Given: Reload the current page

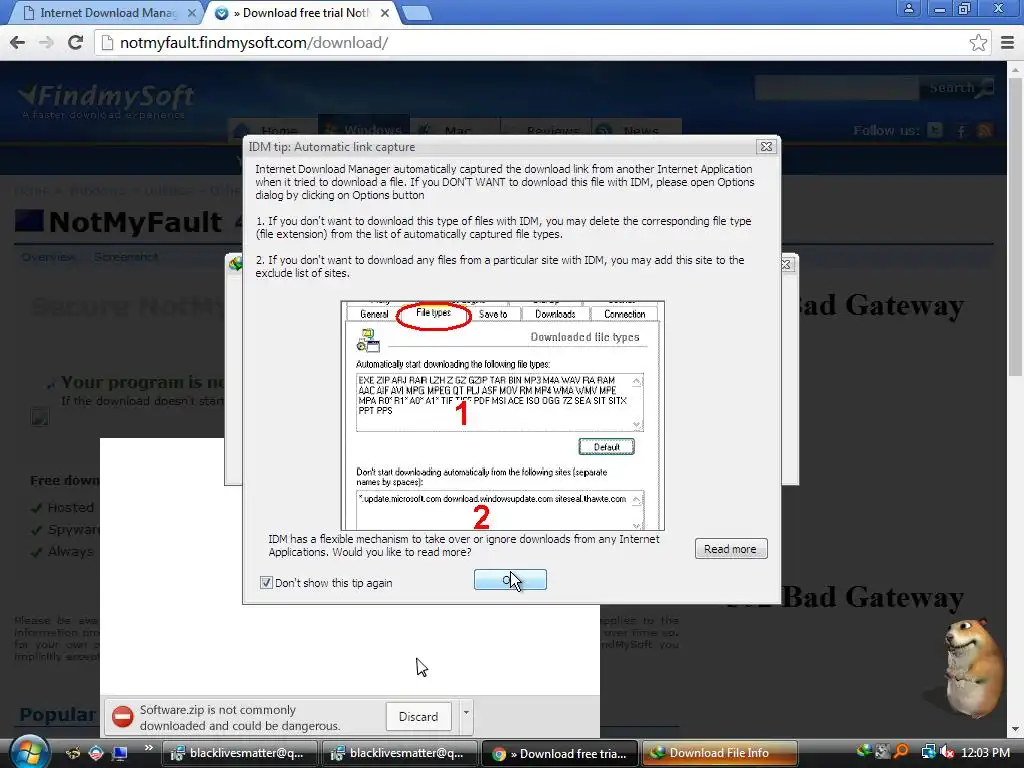Looking at the screenshot, I should point(75,42).
